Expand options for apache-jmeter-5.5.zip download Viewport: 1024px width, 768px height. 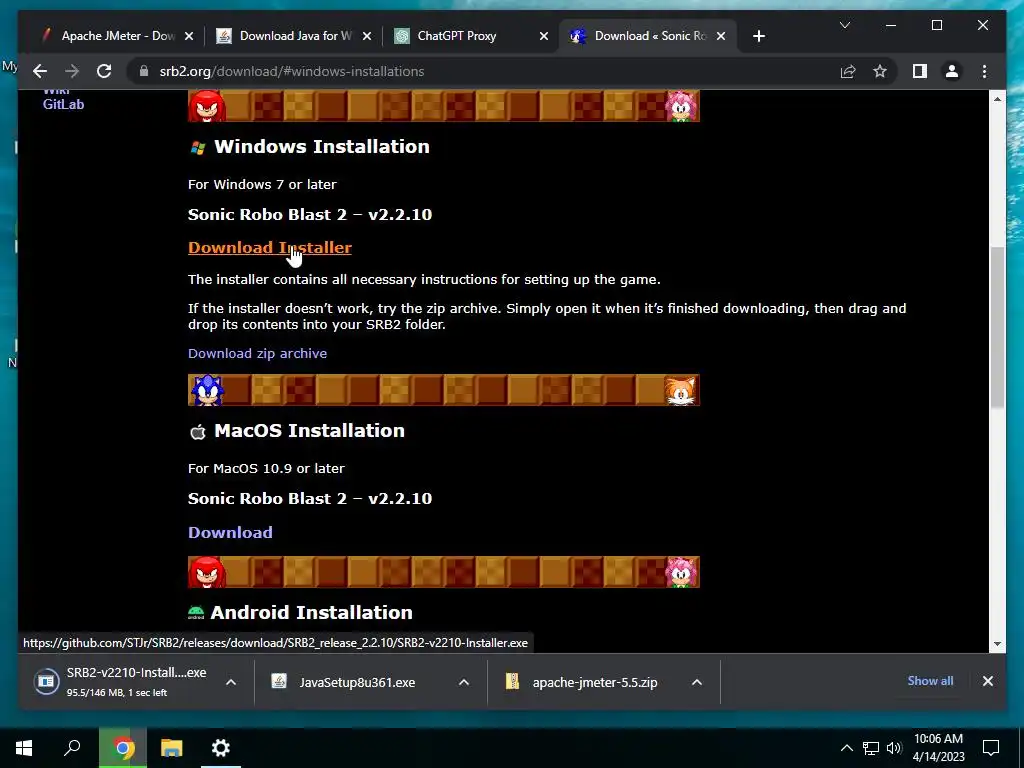697,682
